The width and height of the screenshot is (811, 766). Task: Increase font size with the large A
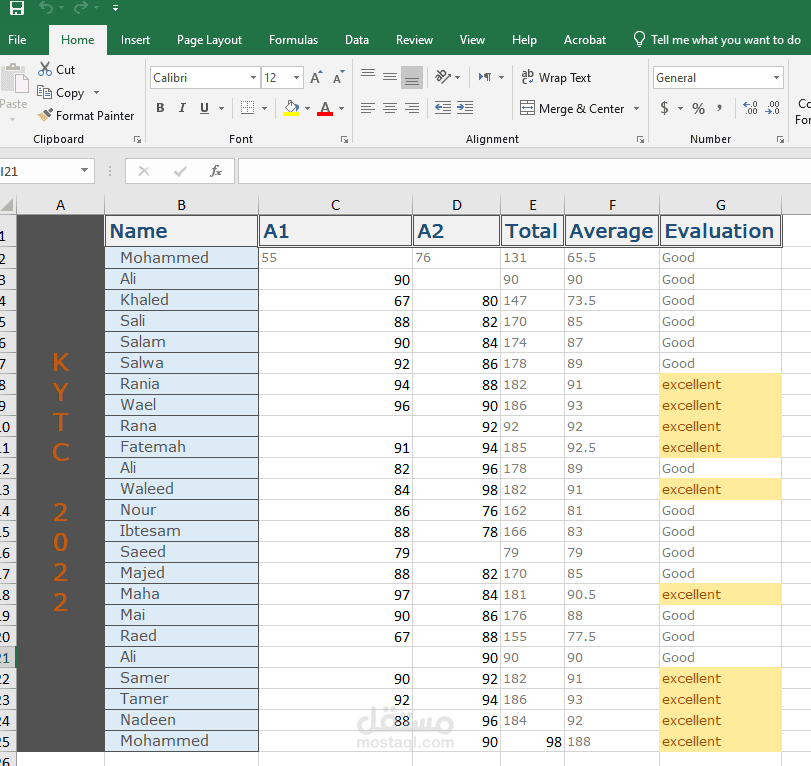pos(316,78)
